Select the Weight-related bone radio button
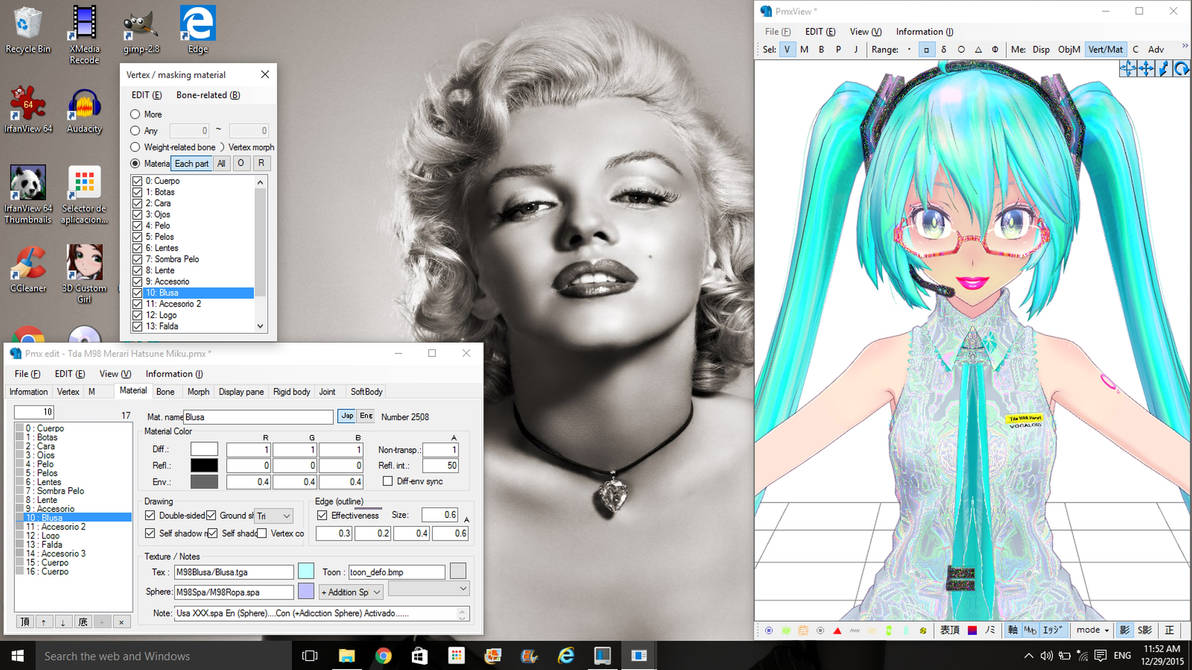 [135, 147]
